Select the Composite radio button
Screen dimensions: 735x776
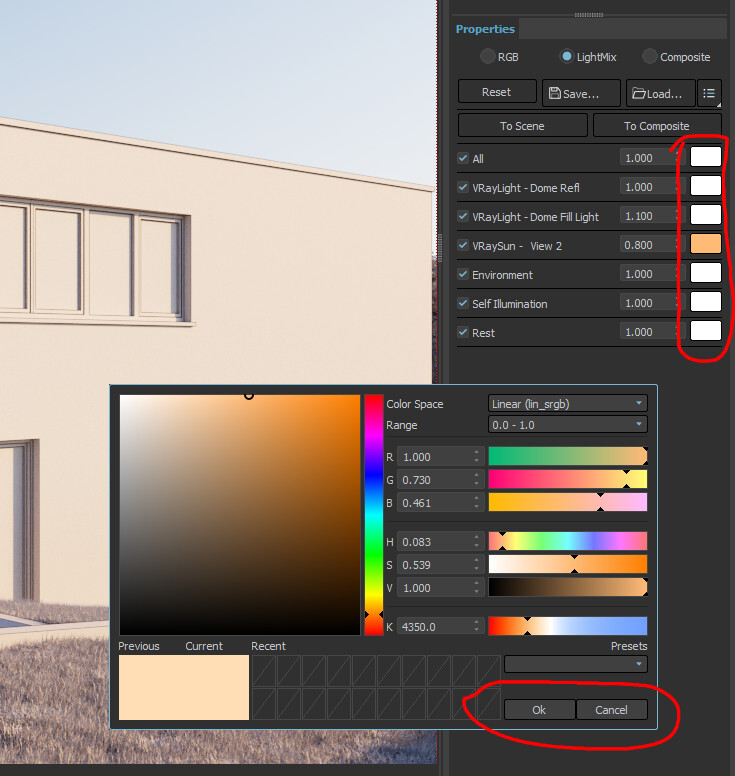coord(650,56)
